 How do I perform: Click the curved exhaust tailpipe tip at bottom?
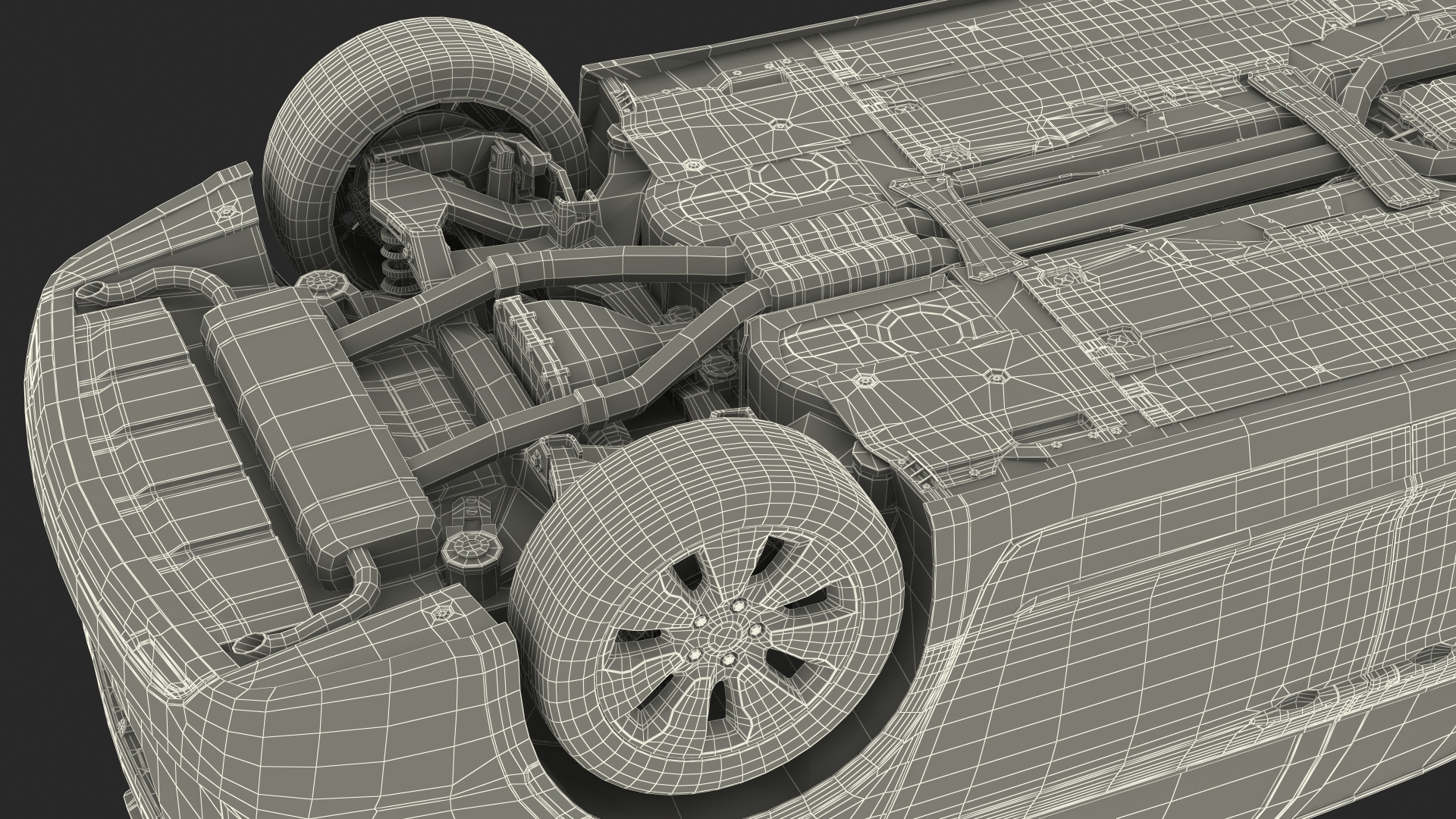250,645
